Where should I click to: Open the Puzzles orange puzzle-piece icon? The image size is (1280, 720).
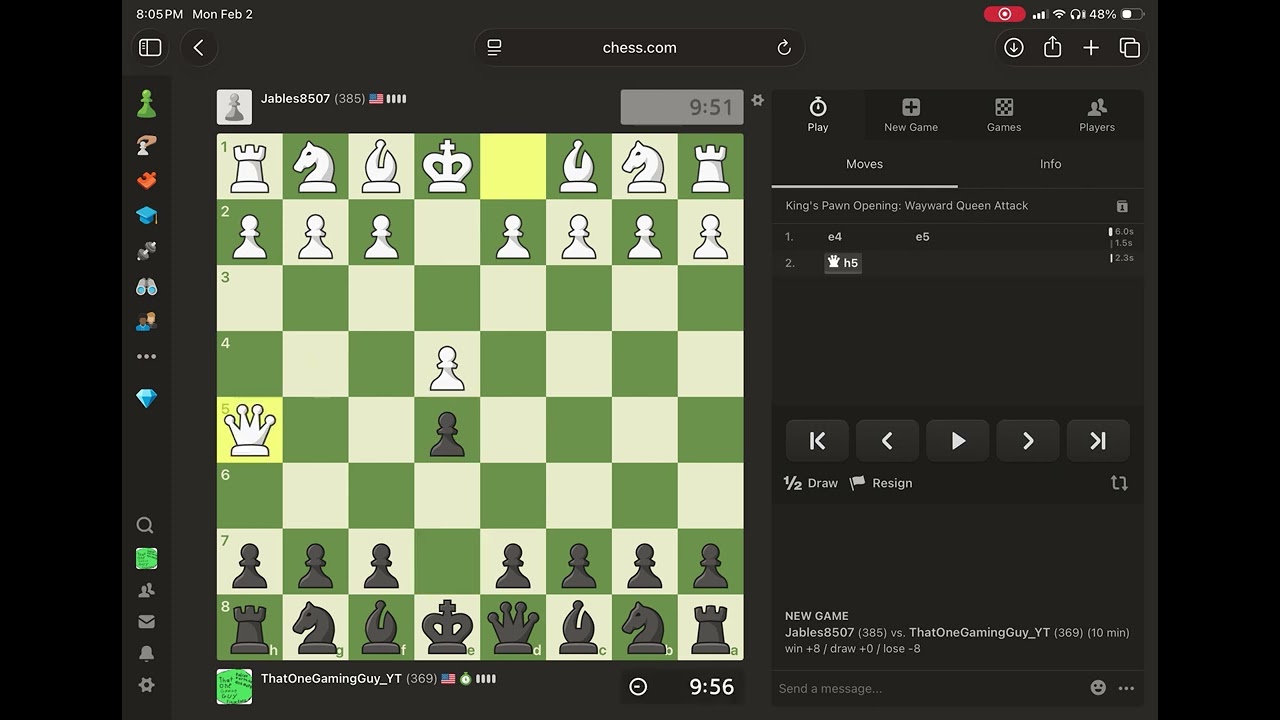pyautogui.click(x=146, y=180)
